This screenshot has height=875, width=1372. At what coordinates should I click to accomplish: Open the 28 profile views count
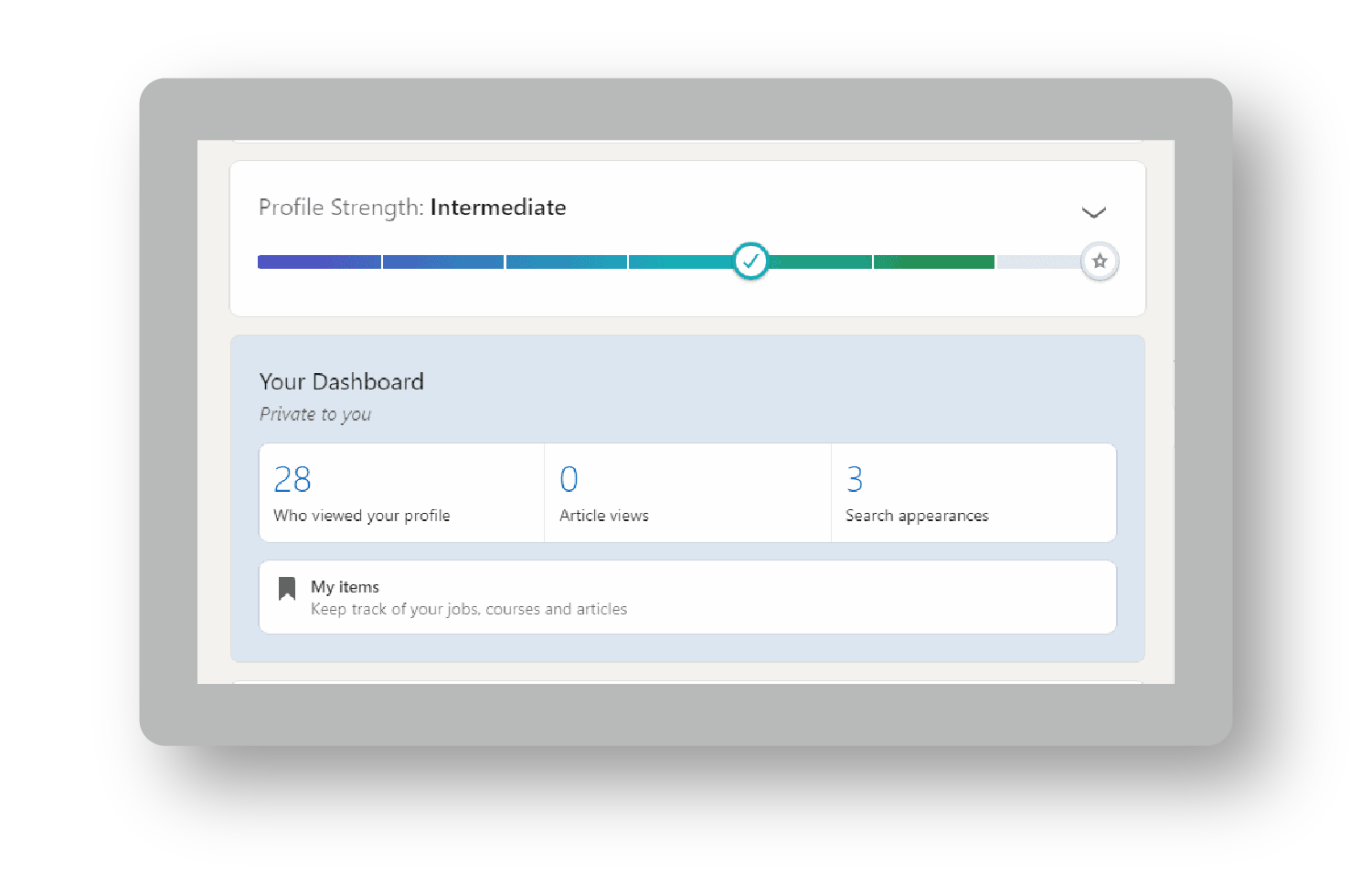(x=292, y=479)
